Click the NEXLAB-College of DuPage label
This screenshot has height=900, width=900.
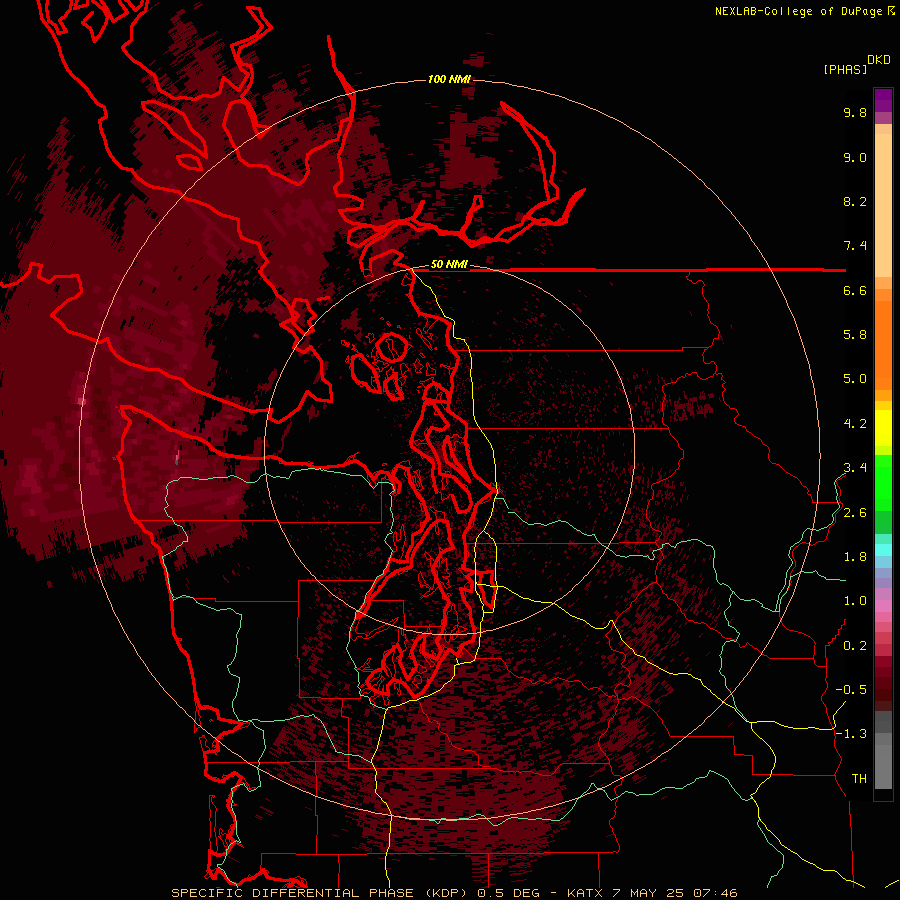[799, 11]
